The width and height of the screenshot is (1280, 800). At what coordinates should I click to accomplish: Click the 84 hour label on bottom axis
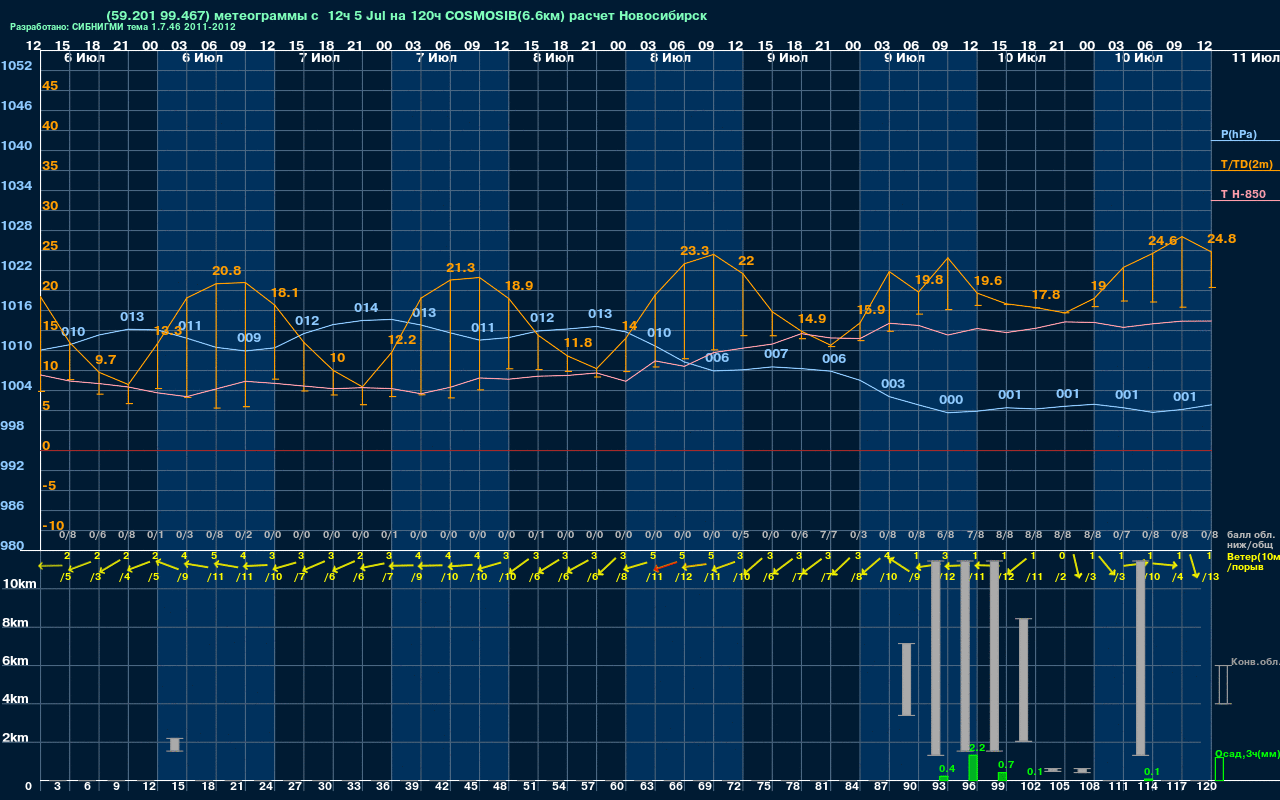pyautogui.click(x=851, y=787)
